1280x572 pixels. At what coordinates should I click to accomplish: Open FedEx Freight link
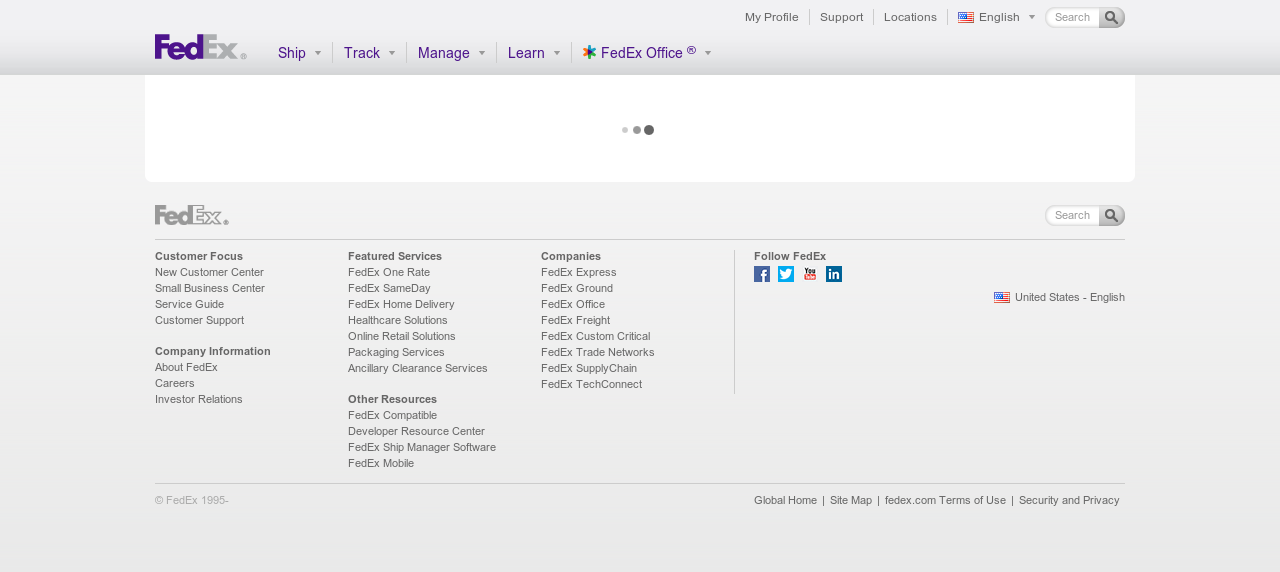(576, 320)
